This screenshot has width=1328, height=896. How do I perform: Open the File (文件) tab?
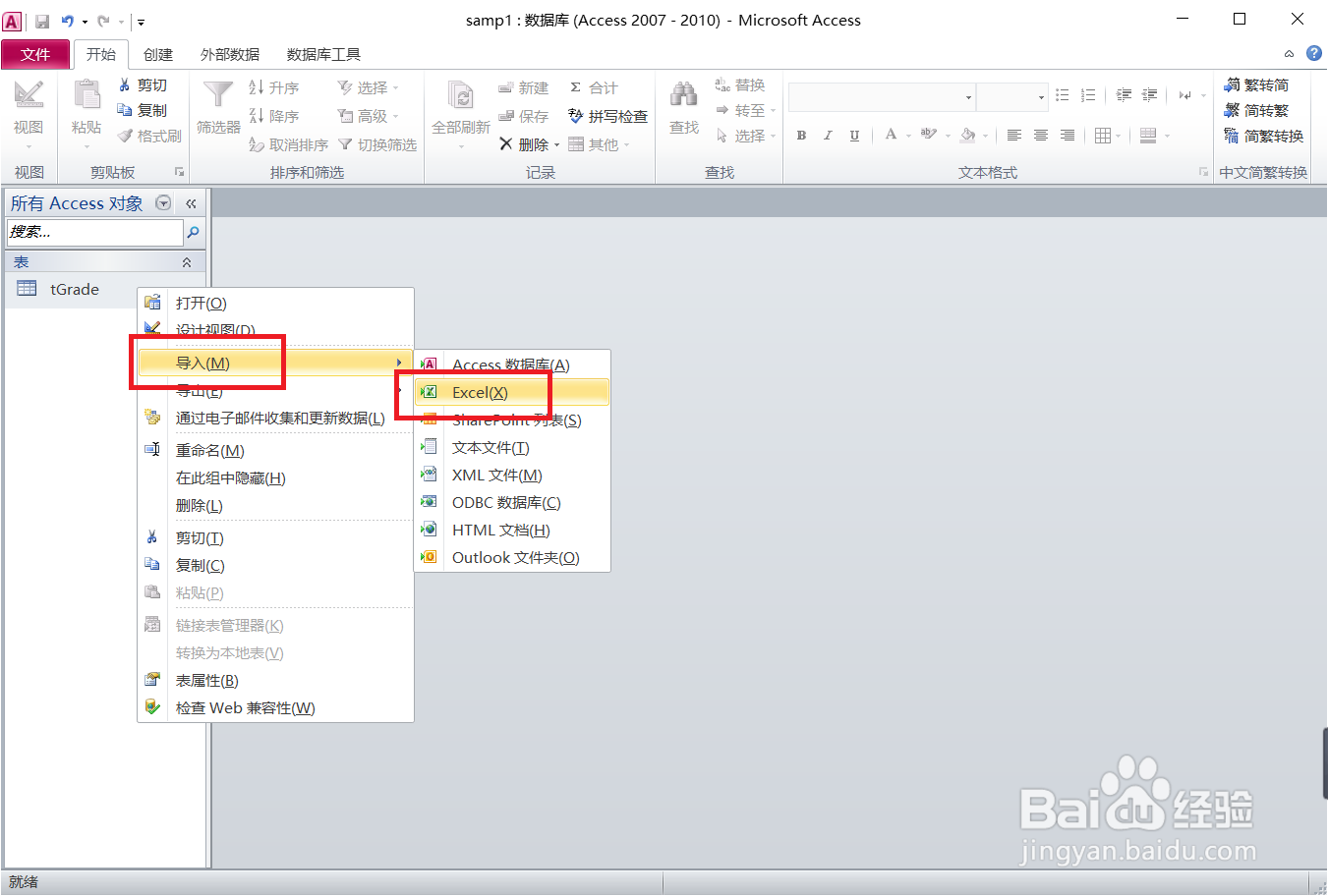click(35, 54)
